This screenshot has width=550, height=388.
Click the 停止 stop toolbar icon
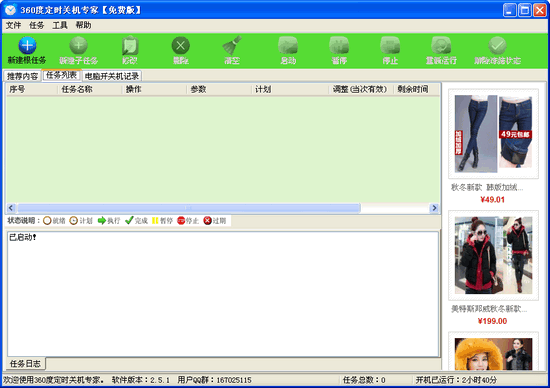coord(390,45)
